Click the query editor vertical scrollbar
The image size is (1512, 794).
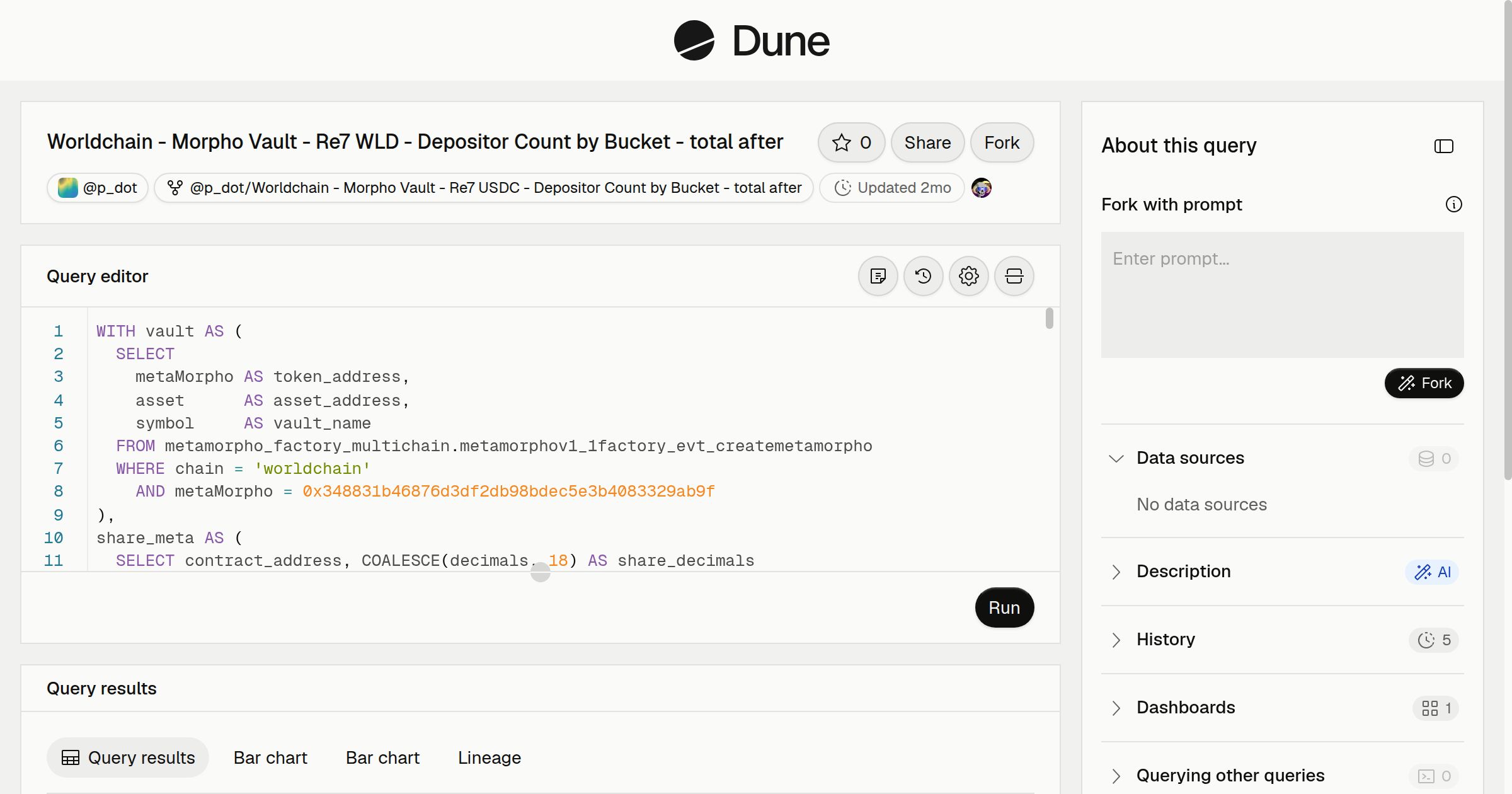1049,318
